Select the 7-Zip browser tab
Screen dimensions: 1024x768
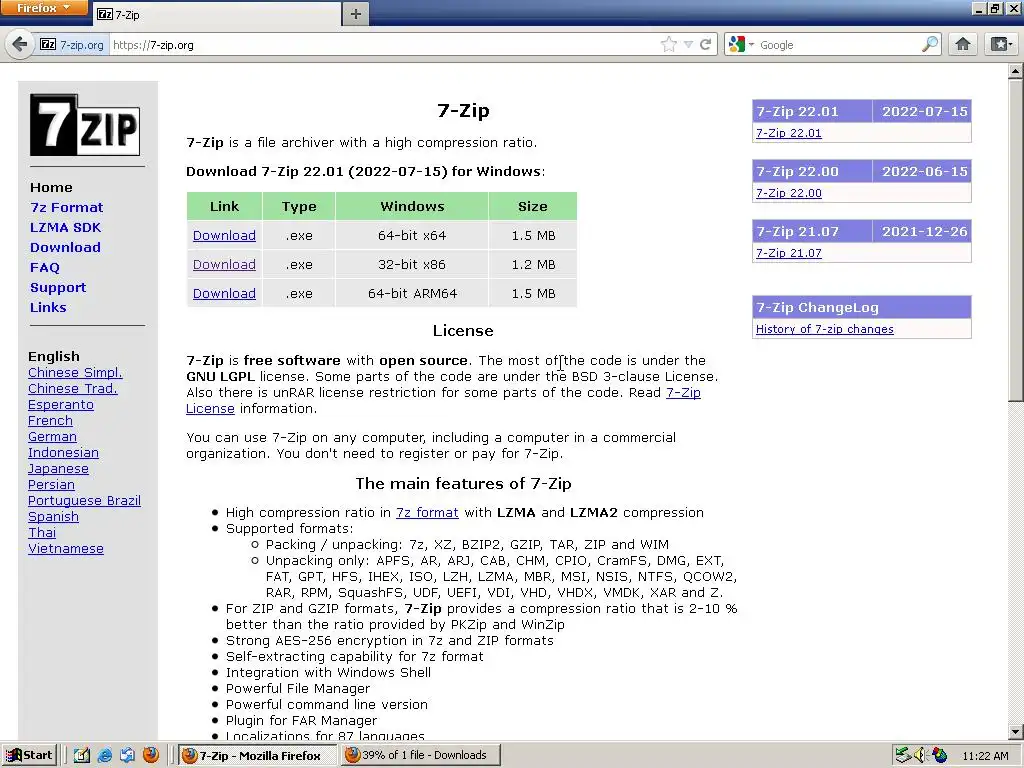[x=217, y=14]
